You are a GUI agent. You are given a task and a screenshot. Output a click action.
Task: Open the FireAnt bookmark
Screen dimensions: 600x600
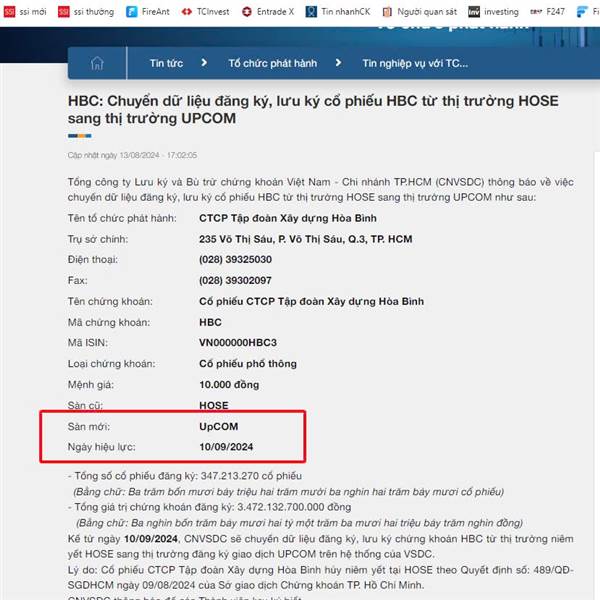tap(148, 12)
